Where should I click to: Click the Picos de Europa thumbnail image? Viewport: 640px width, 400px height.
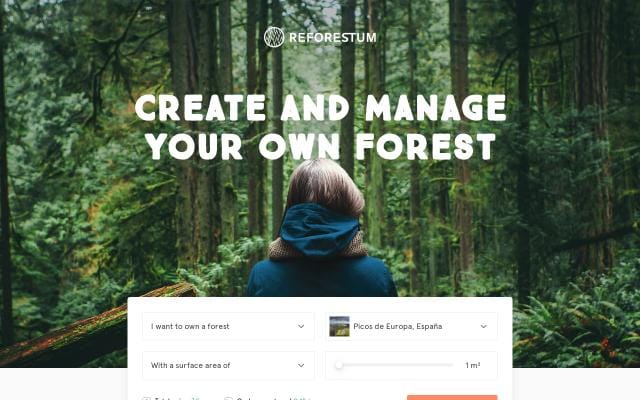[340, 326]
